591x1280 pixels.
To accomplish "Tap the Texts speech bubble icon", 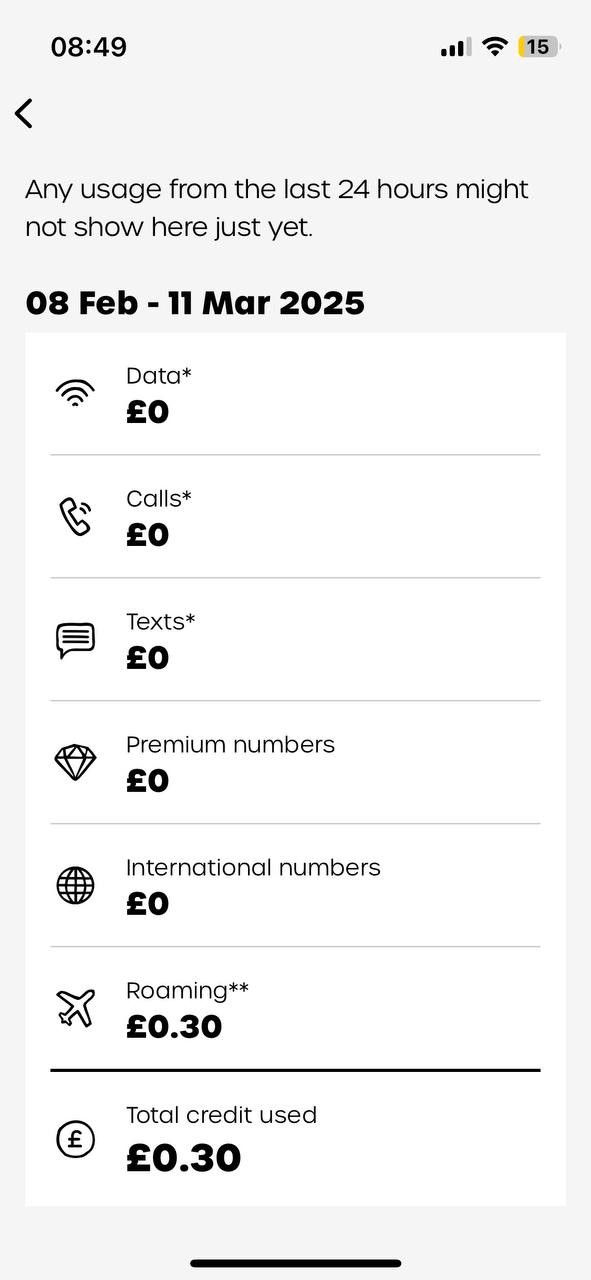I will coord(75,640).
